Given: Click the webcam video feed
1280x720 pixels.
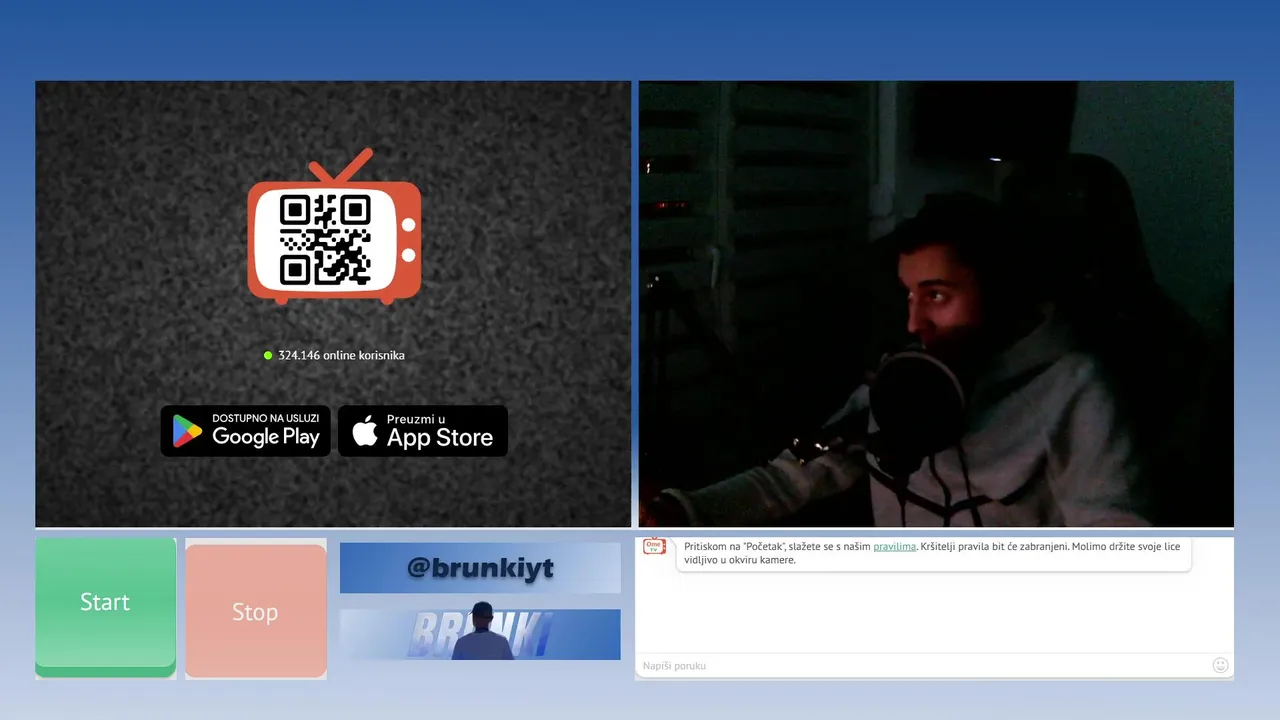Looking at the screenshot, I should point(936,304).
